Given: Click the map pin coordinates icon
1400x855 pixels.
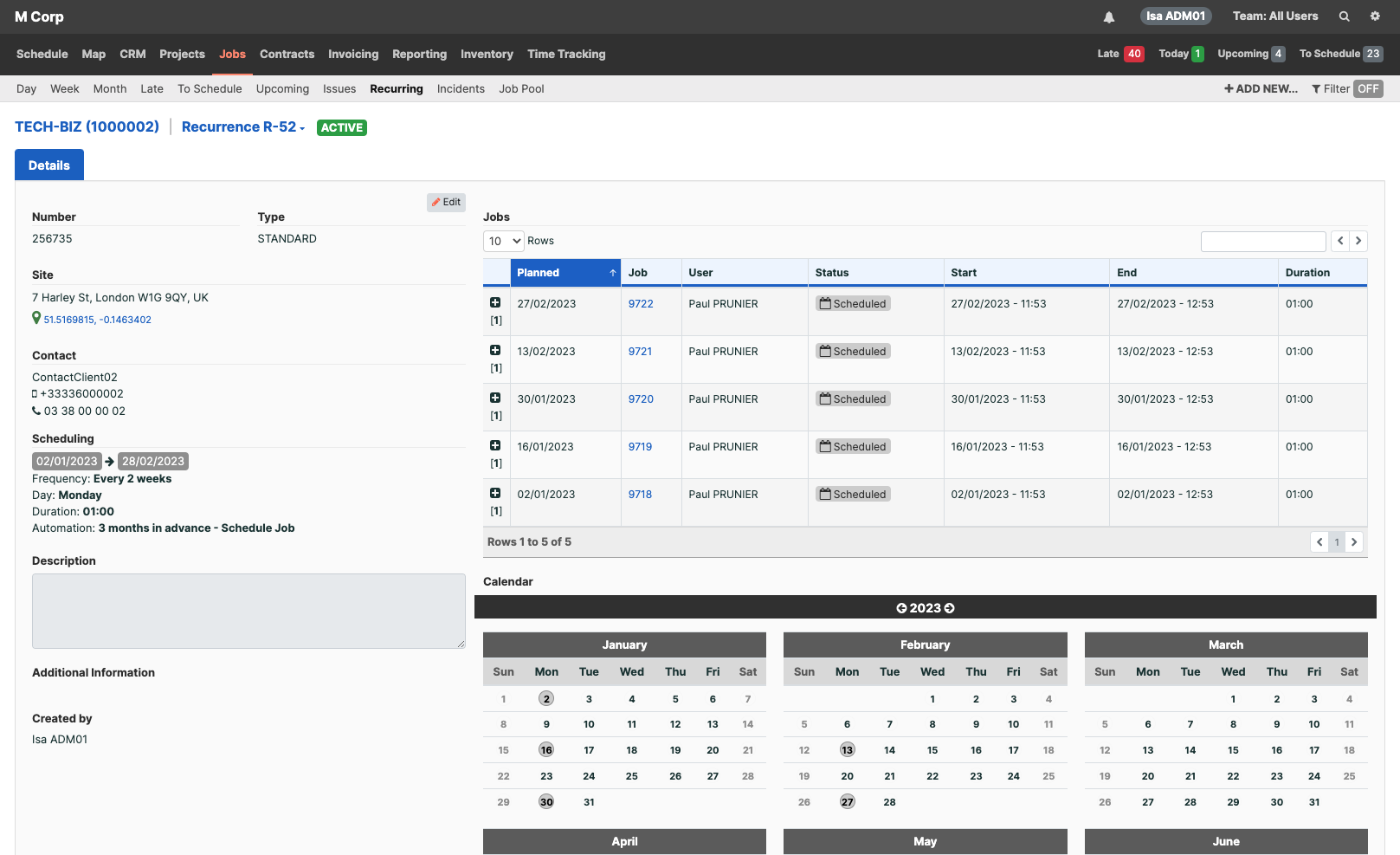Looking at the screenshot, I should point(36,318).
